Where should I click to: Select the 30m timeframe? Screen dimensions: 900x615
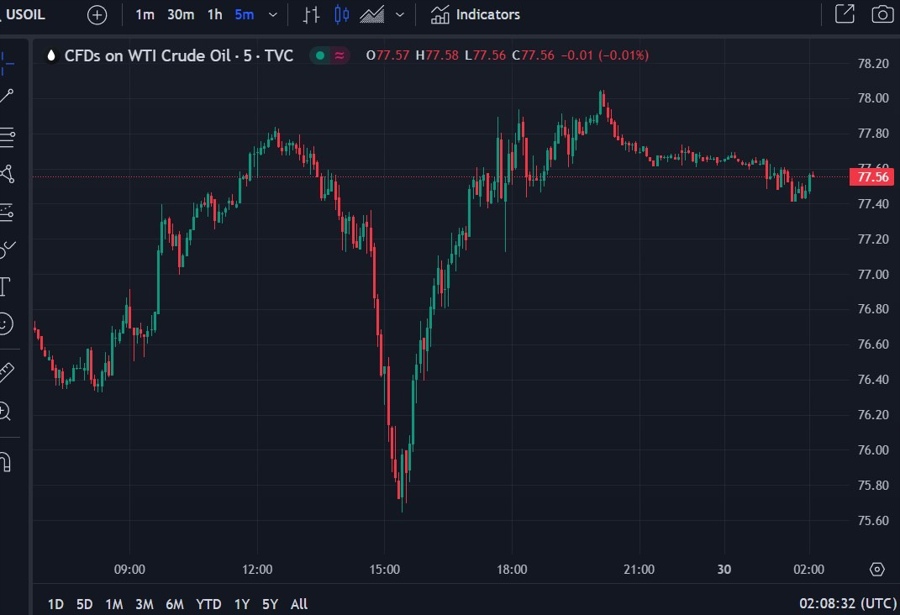180,15
